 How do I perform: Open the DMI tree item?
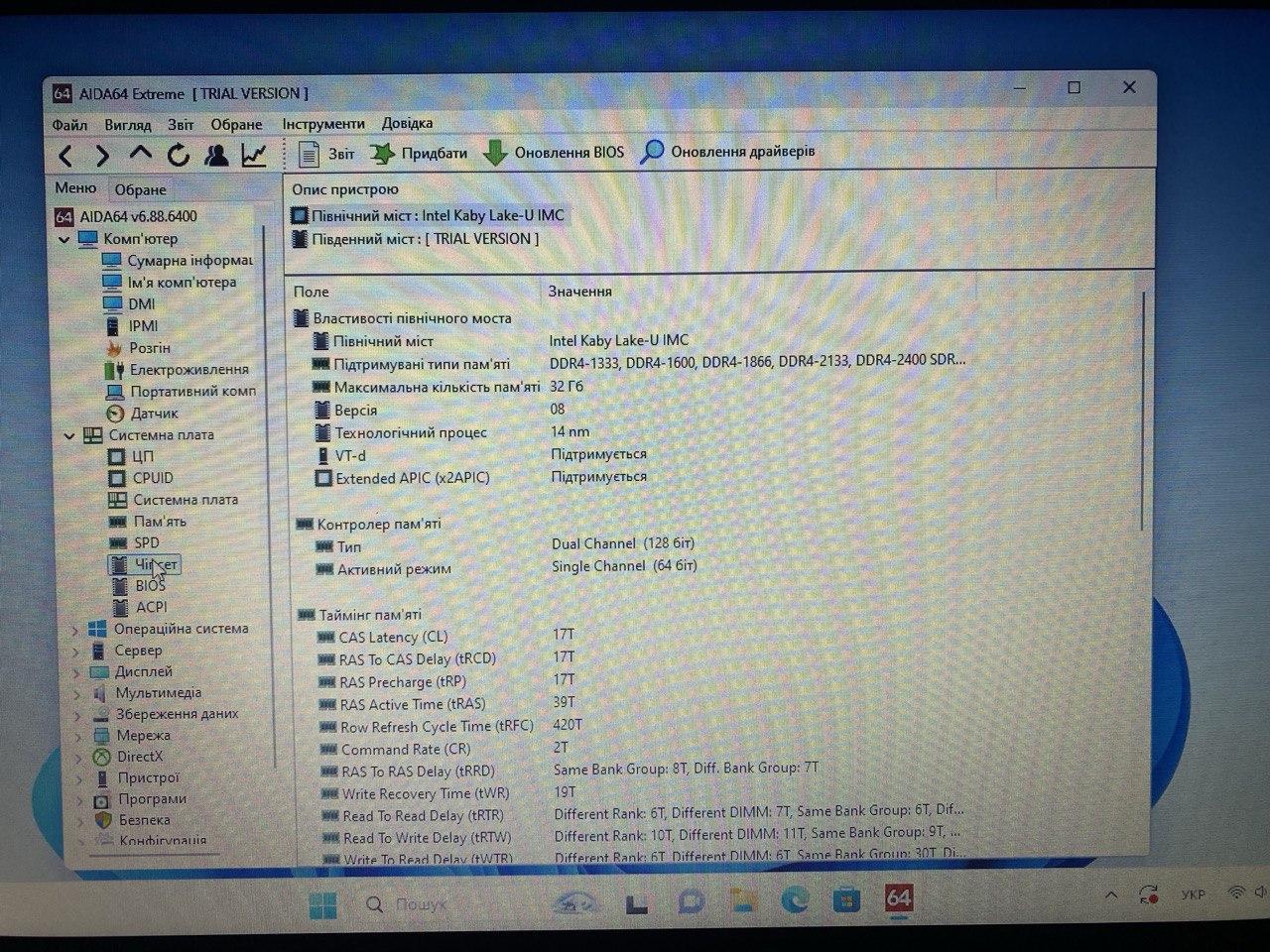tap(129, 304)
